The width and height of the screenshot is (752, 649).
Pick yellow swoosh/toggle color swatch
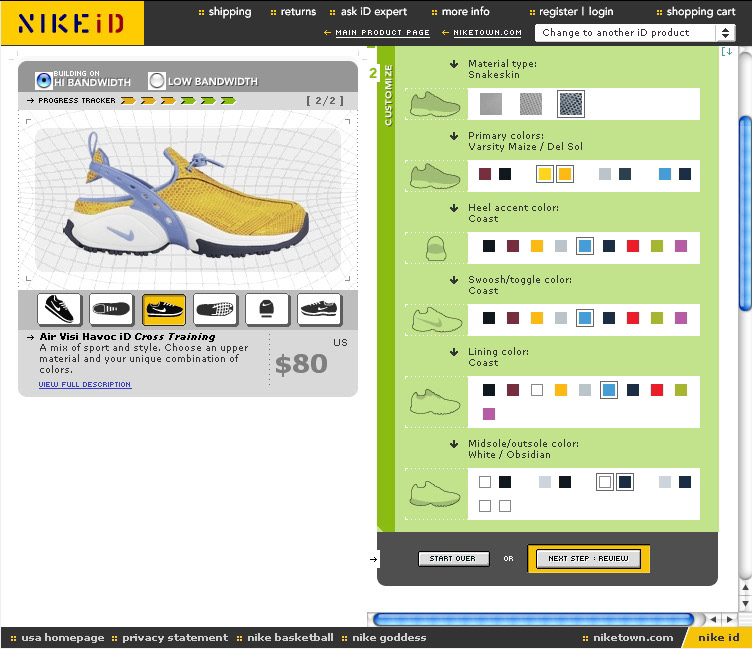click(537, 318)
